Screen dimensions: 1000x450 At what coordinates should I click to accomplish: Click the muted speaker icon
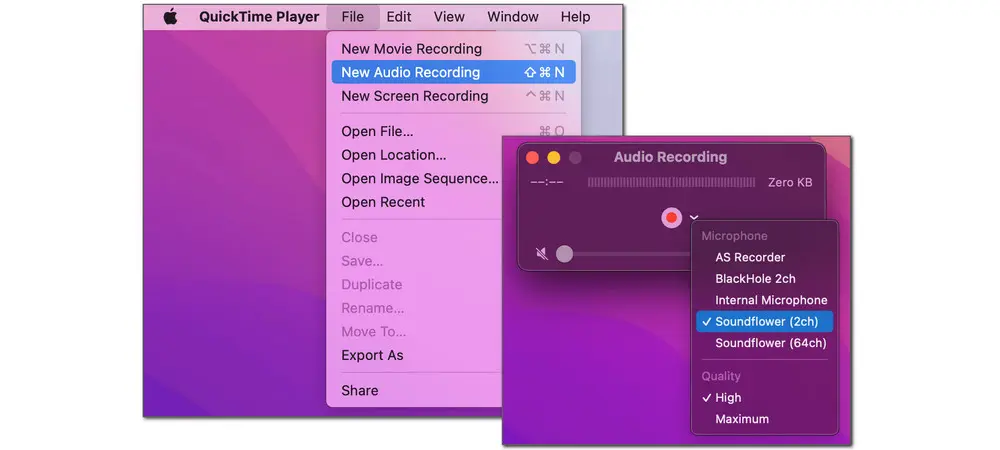pyautogui.click(x=541, y=254)
